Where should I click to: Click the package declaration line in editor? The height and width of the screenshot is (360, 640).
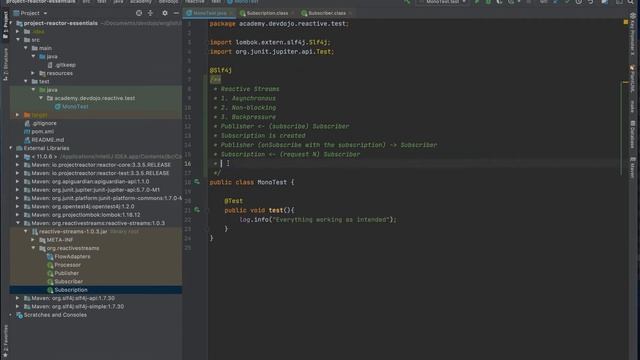[x=280, y=24]
